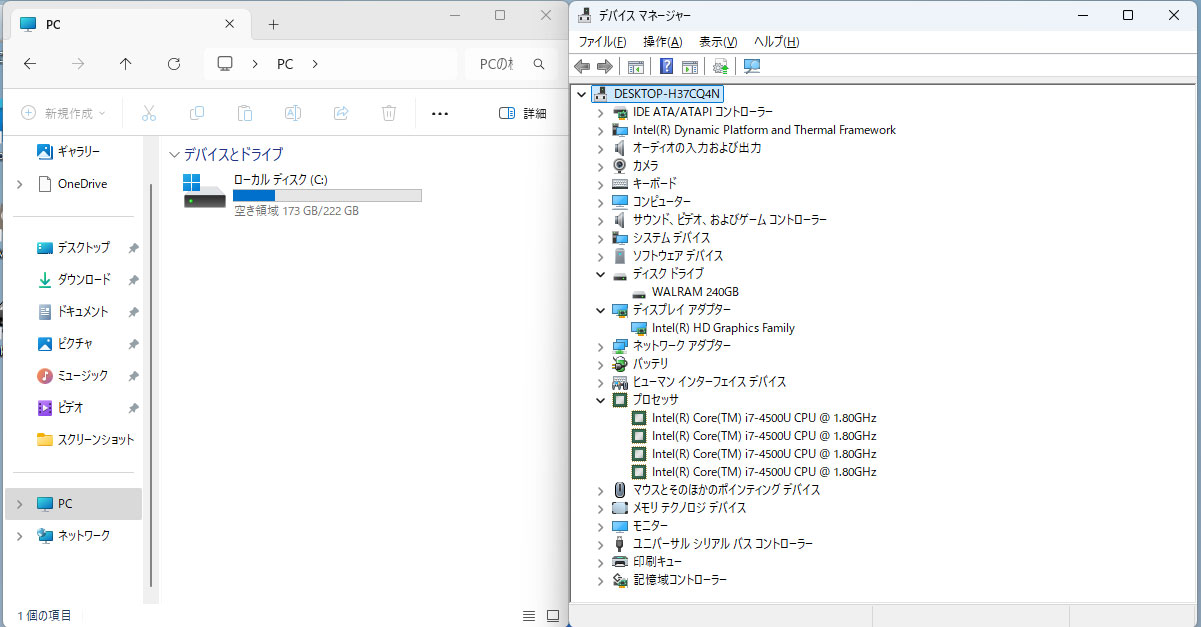1201x627 pixels.
Task: Click the Delete trash can icon
Action: point(389,113)
